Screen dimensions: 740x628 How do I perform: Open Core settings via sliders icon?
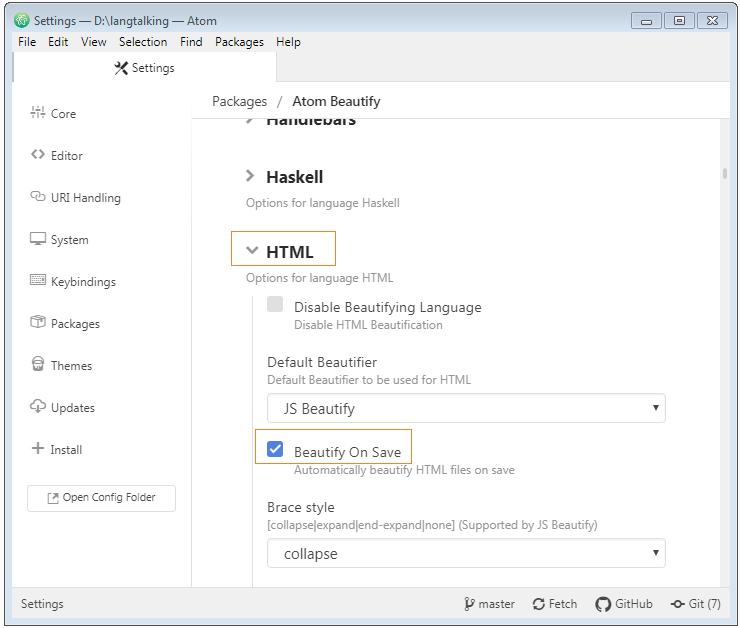point(38,112)
